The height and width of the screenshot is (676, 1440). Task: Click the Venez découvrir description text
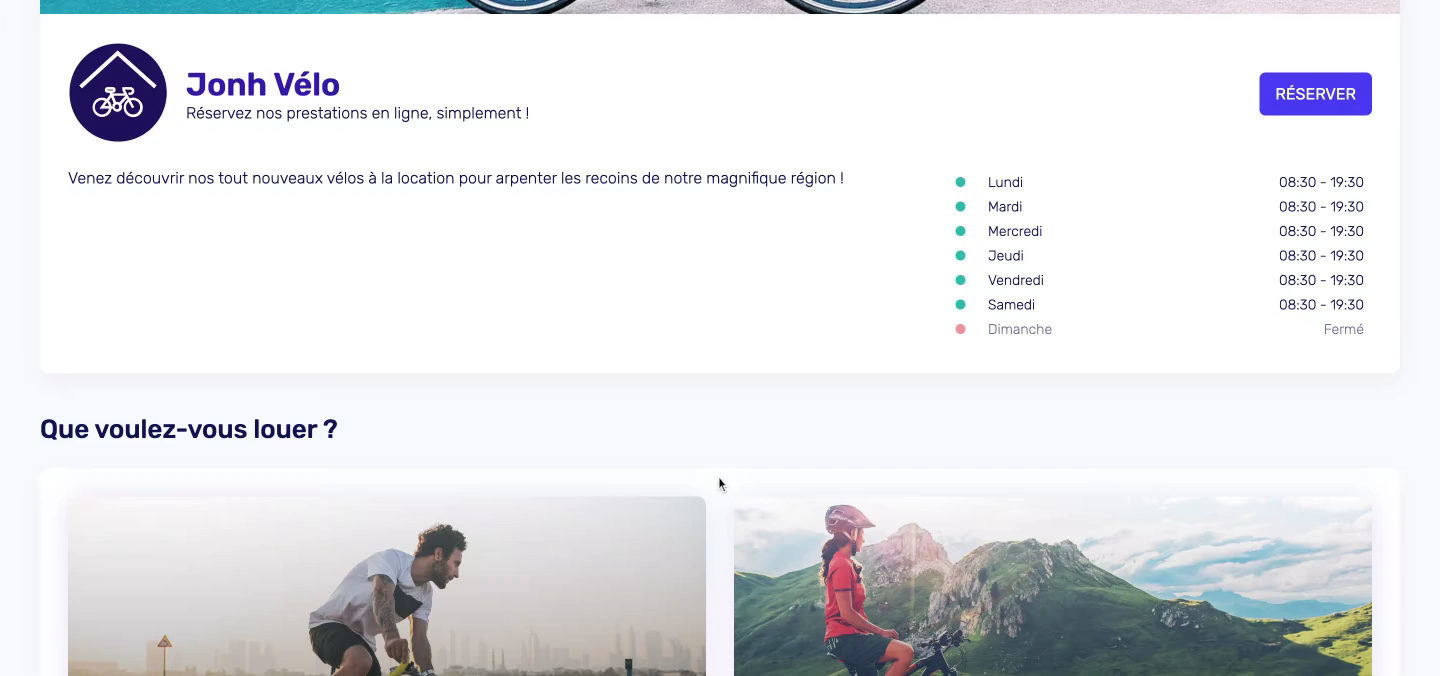tap(456, 178)
